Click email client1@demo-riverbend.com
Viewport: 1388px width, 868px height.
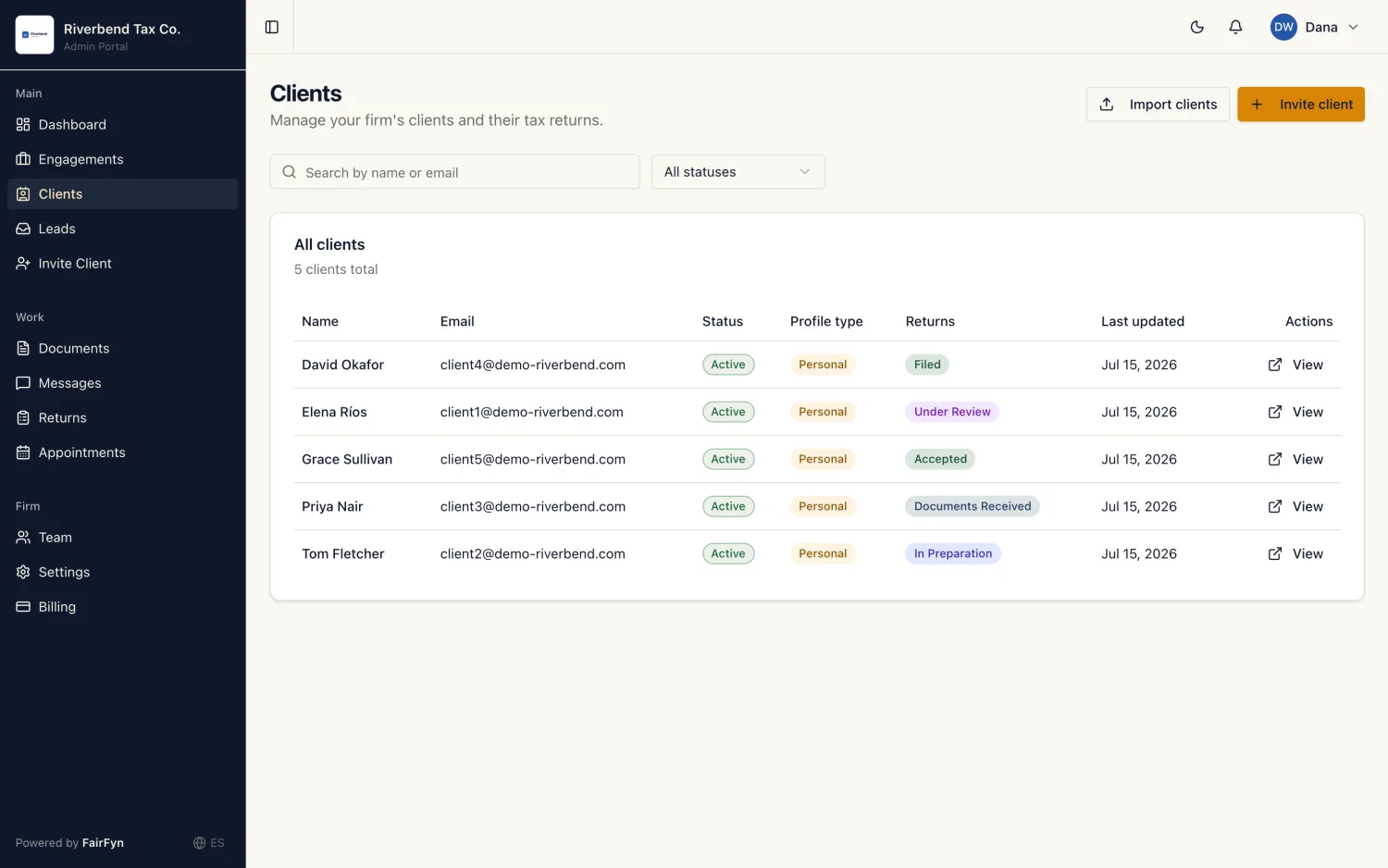pyautogui.click(x=532, y=412)
